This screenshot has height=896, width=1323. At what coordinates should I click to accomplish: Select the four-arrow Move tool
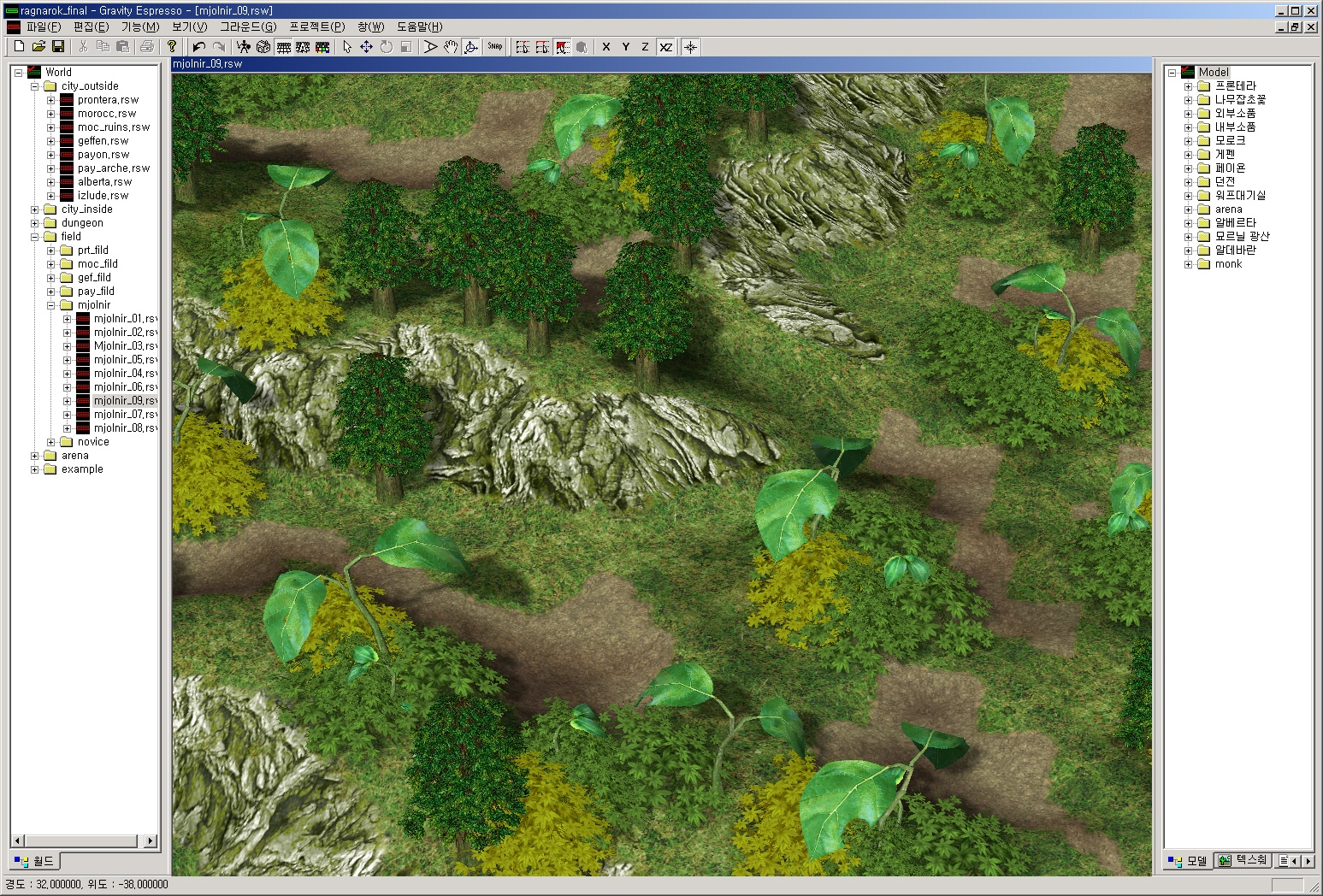tap(366, 47)
